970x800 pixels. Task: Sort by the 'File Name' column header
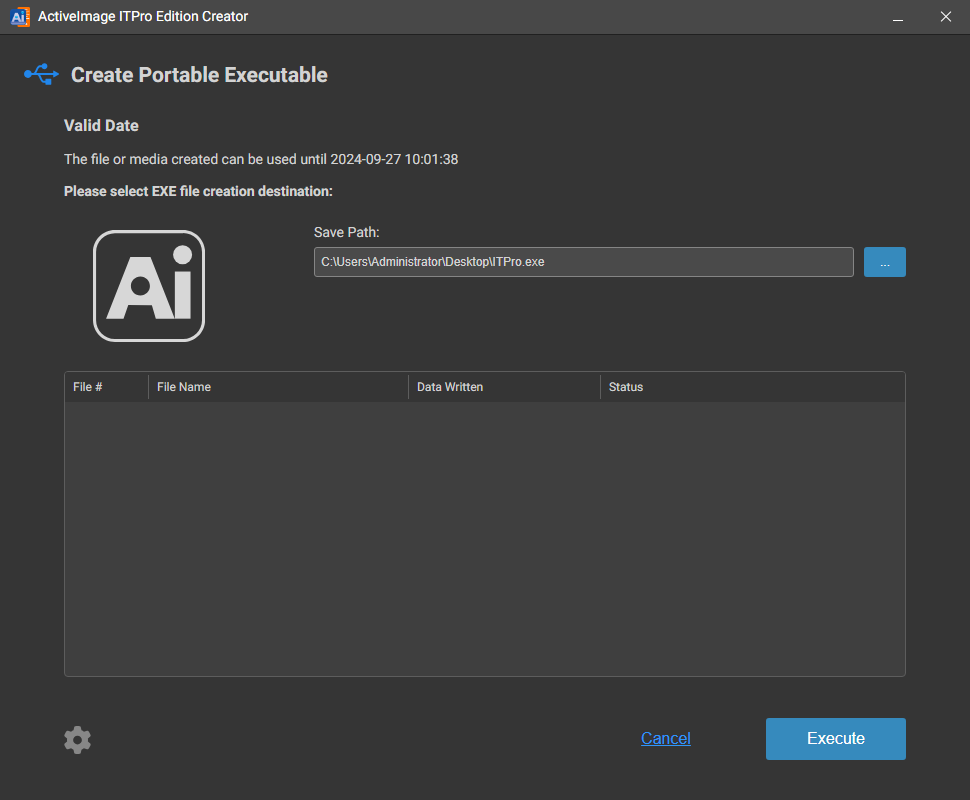[x=184, y=387]
